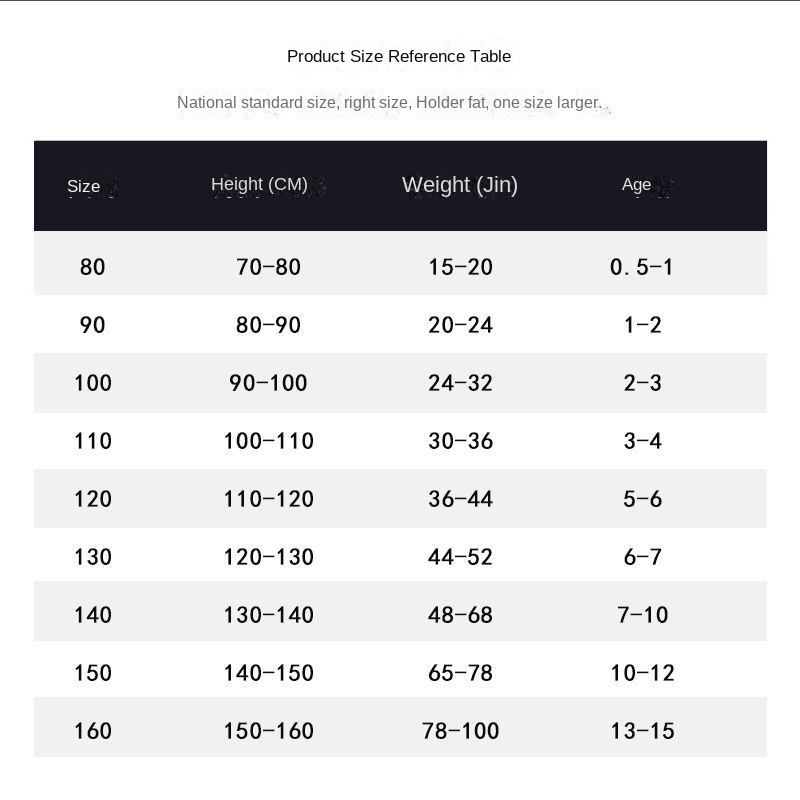The height and width of the screenshot is (800, 800).
Task: Click weight range 78-100
Action: [x=460, y=731]
